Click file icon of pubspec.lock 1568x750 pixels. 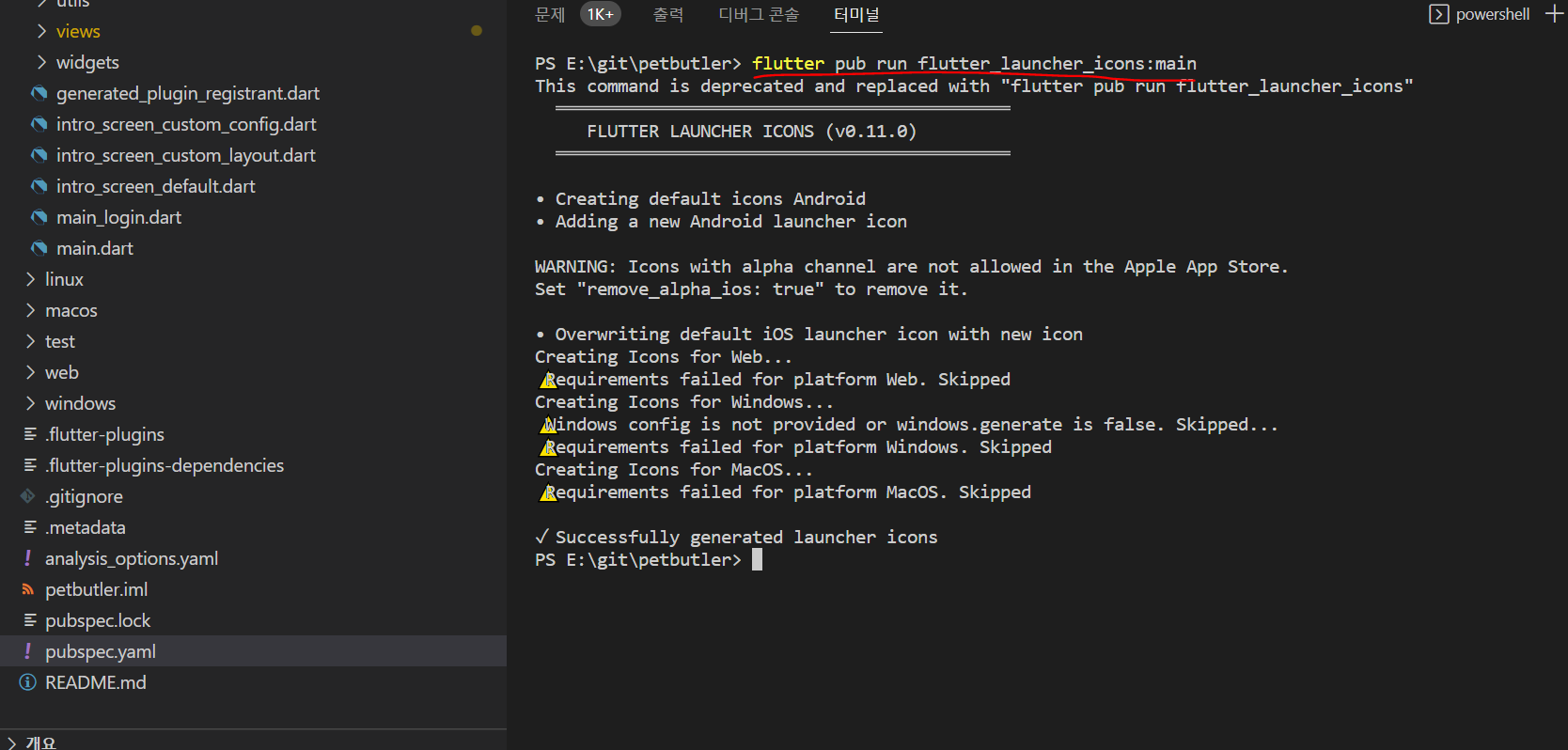[30, 620]
